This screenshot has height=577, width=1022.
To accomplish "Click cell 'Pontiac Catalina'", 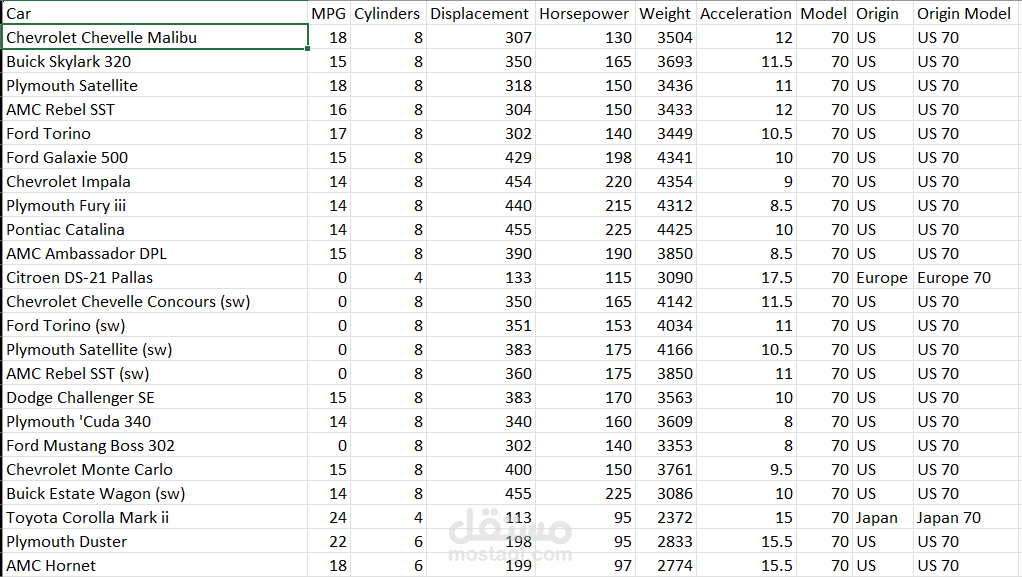I will 155,229.
